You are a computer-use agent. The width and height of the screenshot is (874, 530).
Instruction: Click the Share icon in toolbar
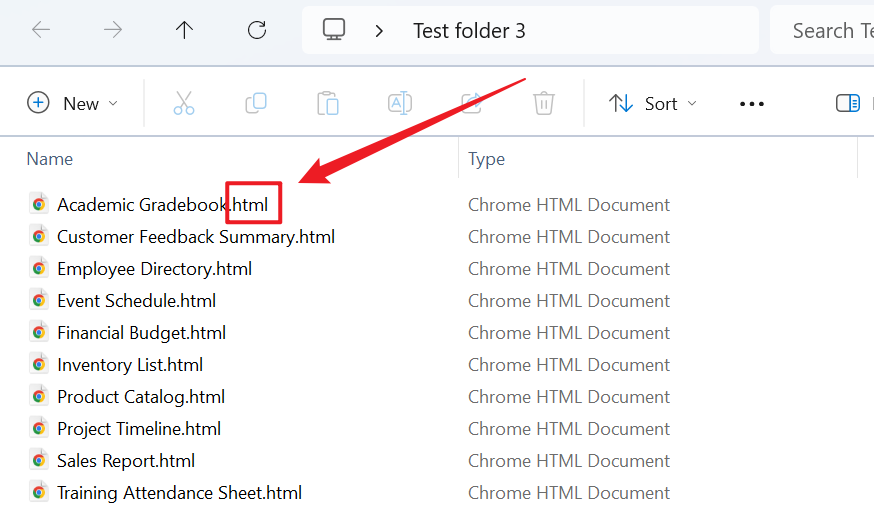click(x=472, y=104)
